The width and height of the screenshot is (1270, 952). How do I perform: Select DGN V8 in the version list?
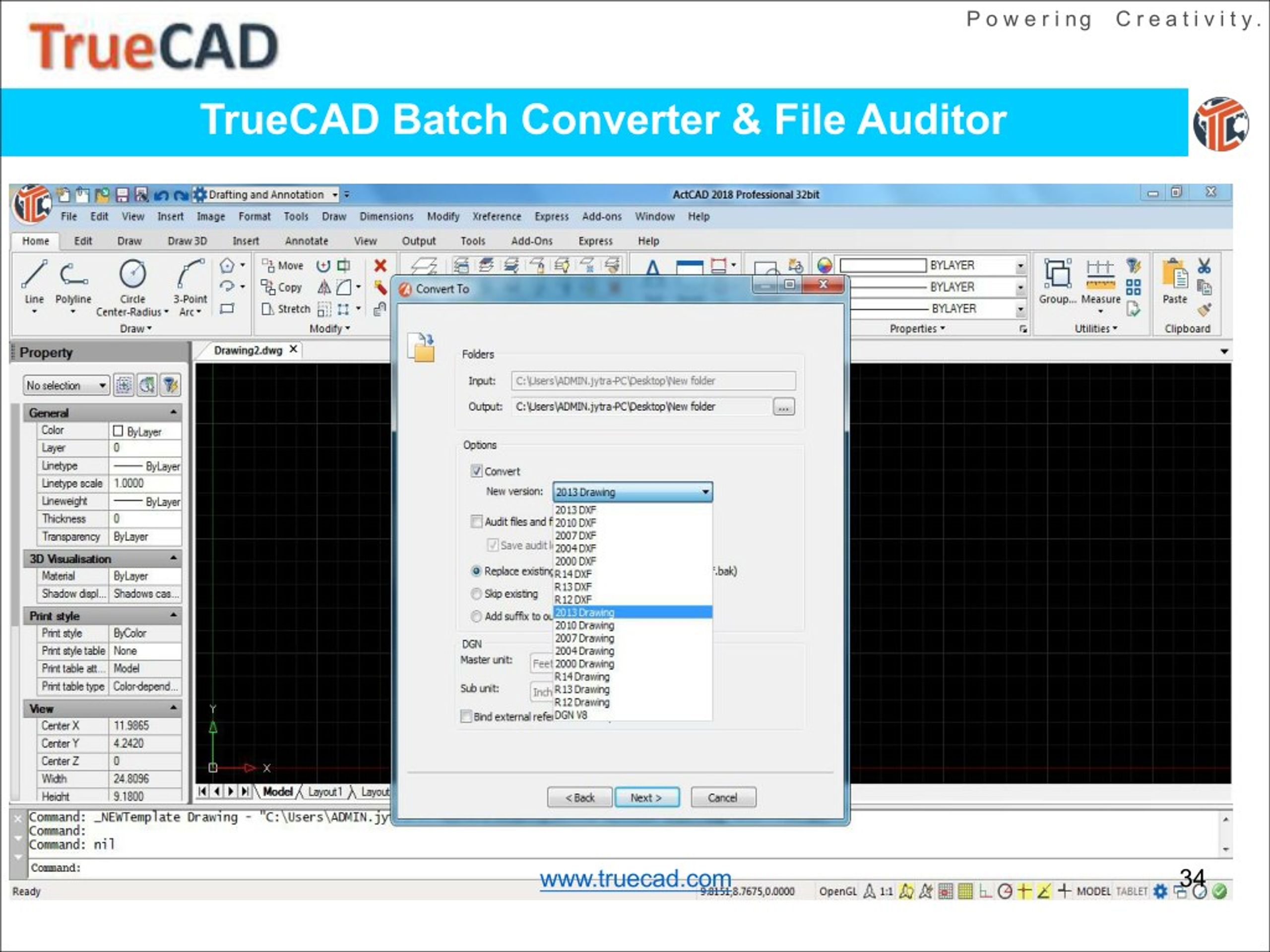pos(633,715)
